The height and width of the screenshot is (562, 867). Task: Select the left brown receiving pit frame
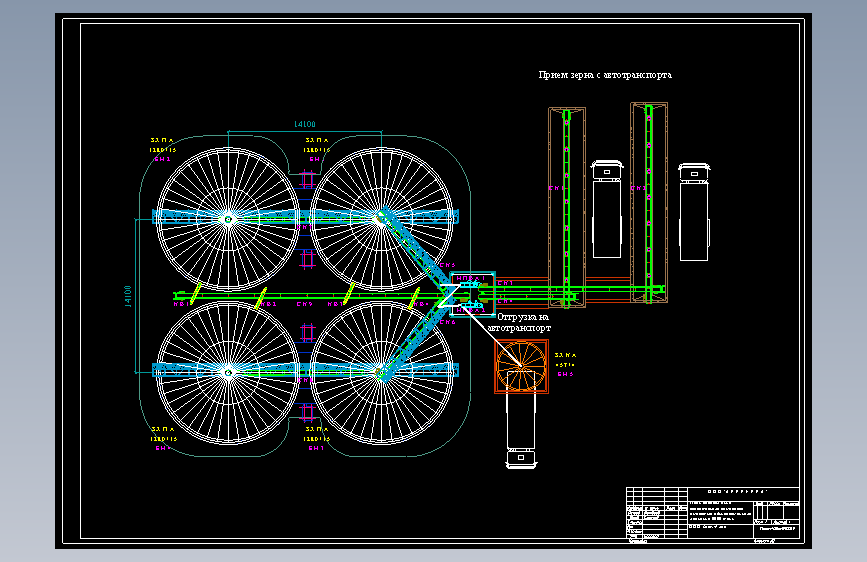click(567, 207)
